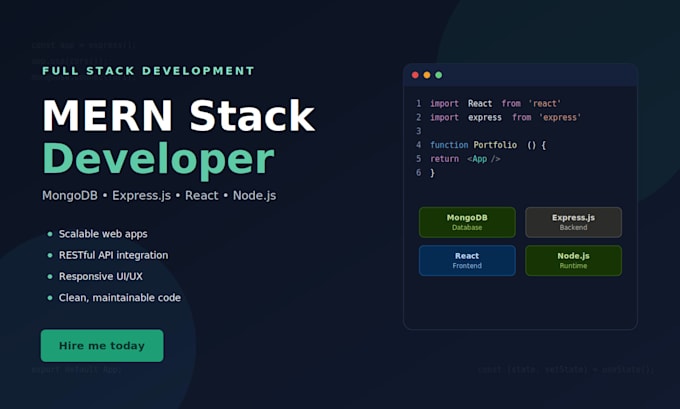Image resolution: width=680 pixels, height=409 pixels.
Task: Click the green maximize dot in code window
Action: [x=438, y=75]
